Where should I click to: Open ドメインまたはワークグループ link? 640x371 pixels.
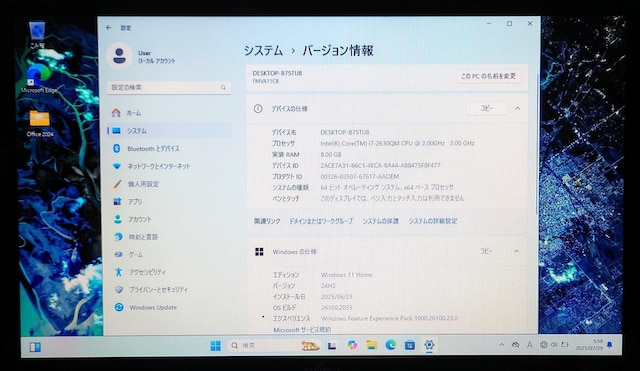[321, 221]
